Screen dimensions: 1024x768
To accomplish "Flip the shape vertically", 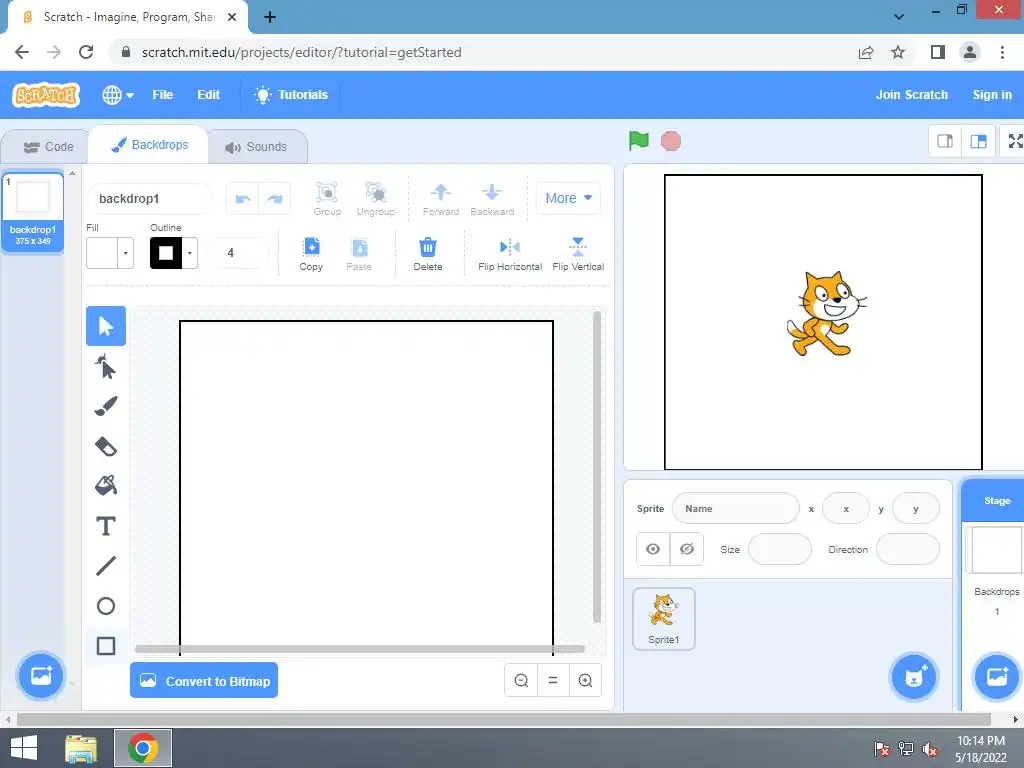I will coord(578,254).
